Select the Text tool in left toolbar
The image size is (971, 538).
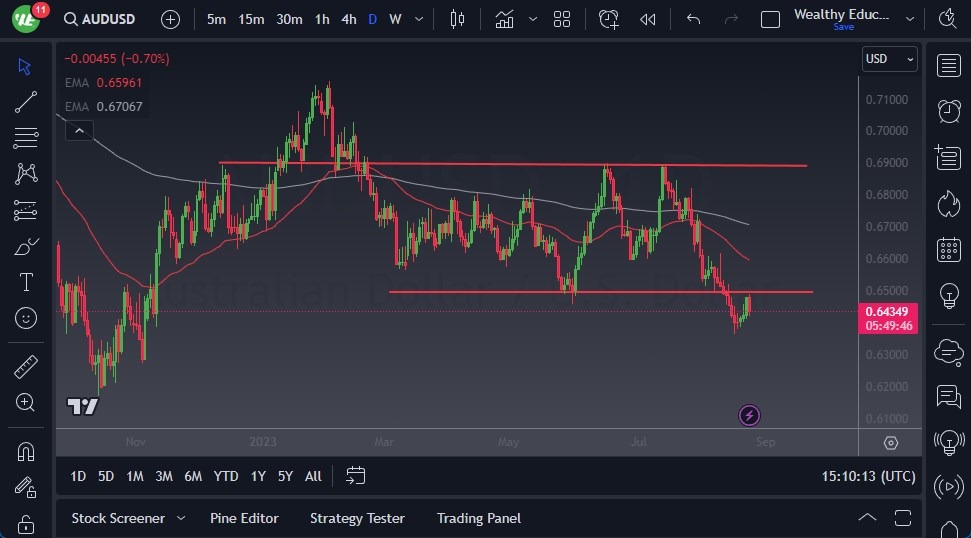coord(26,282)
